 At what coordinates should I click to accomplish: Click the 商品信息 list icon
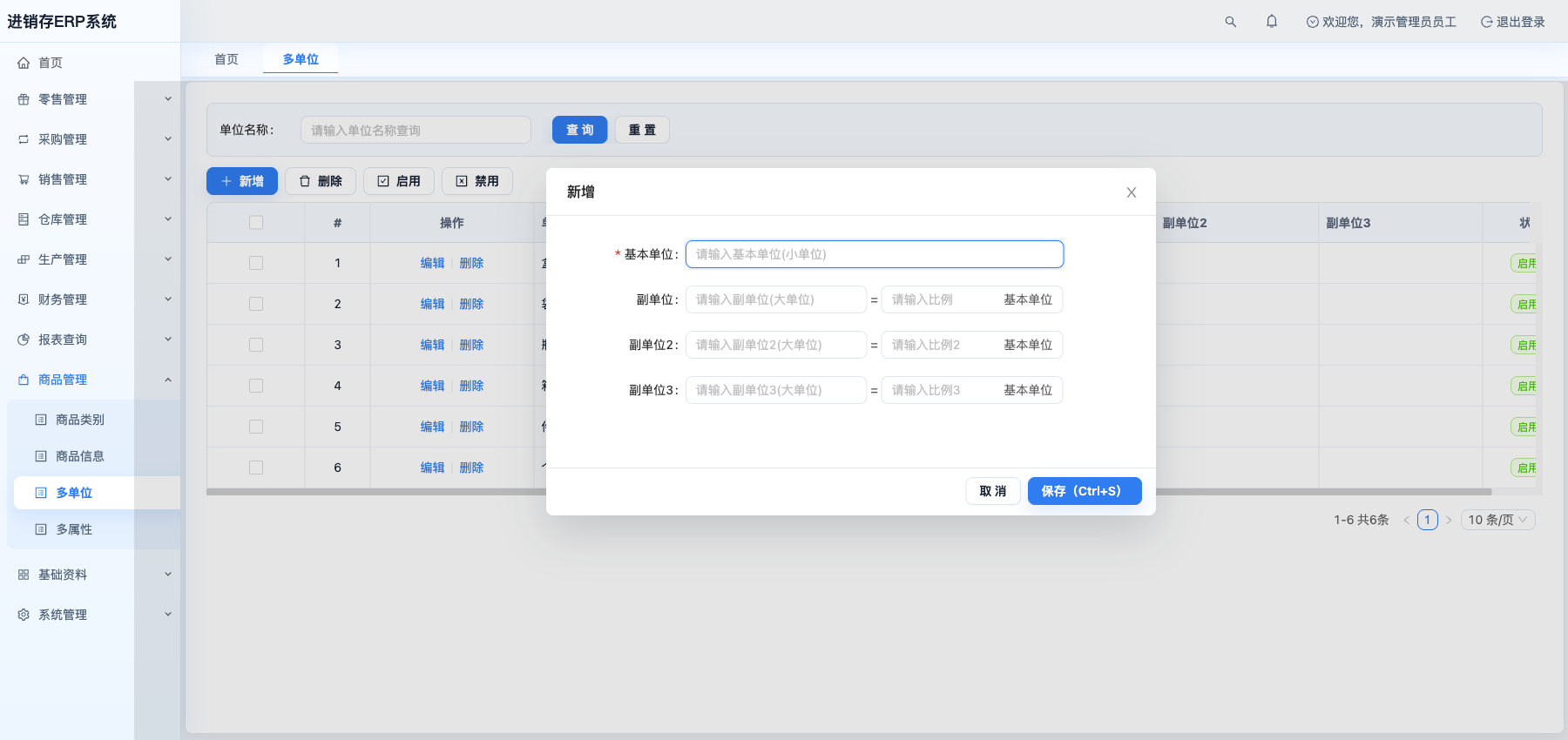pos(41,456)
